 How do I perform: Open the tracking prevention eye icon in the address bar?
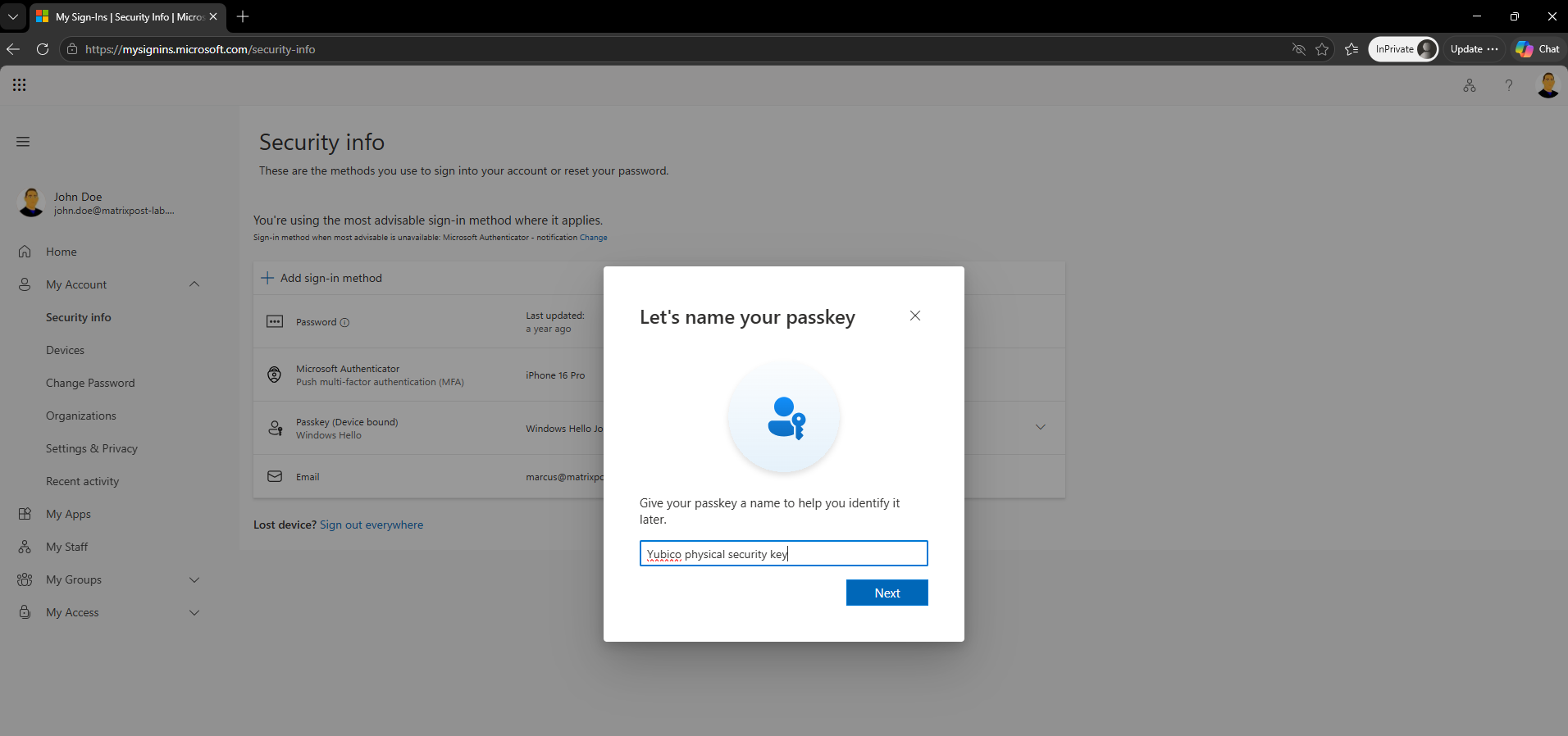(1299, 49)
